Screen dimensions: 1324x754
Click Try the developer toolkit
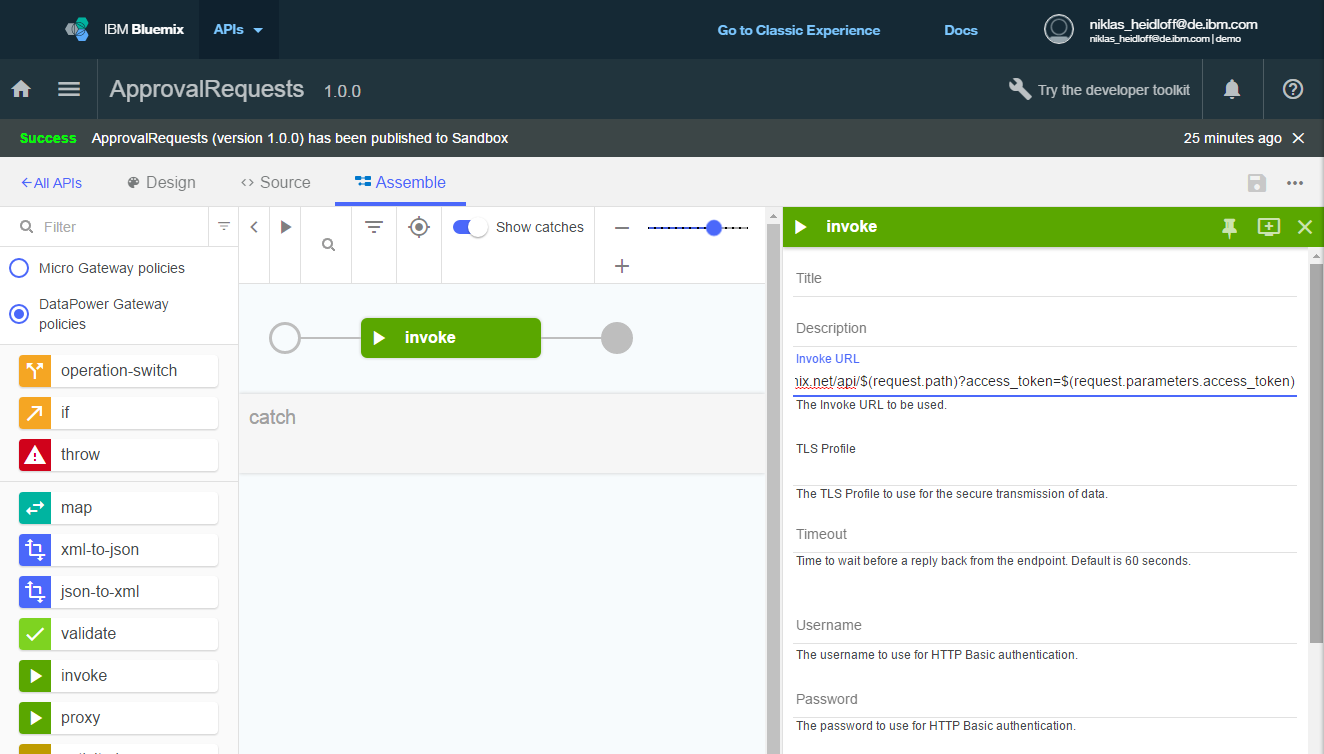click(x=1099, y=89)
